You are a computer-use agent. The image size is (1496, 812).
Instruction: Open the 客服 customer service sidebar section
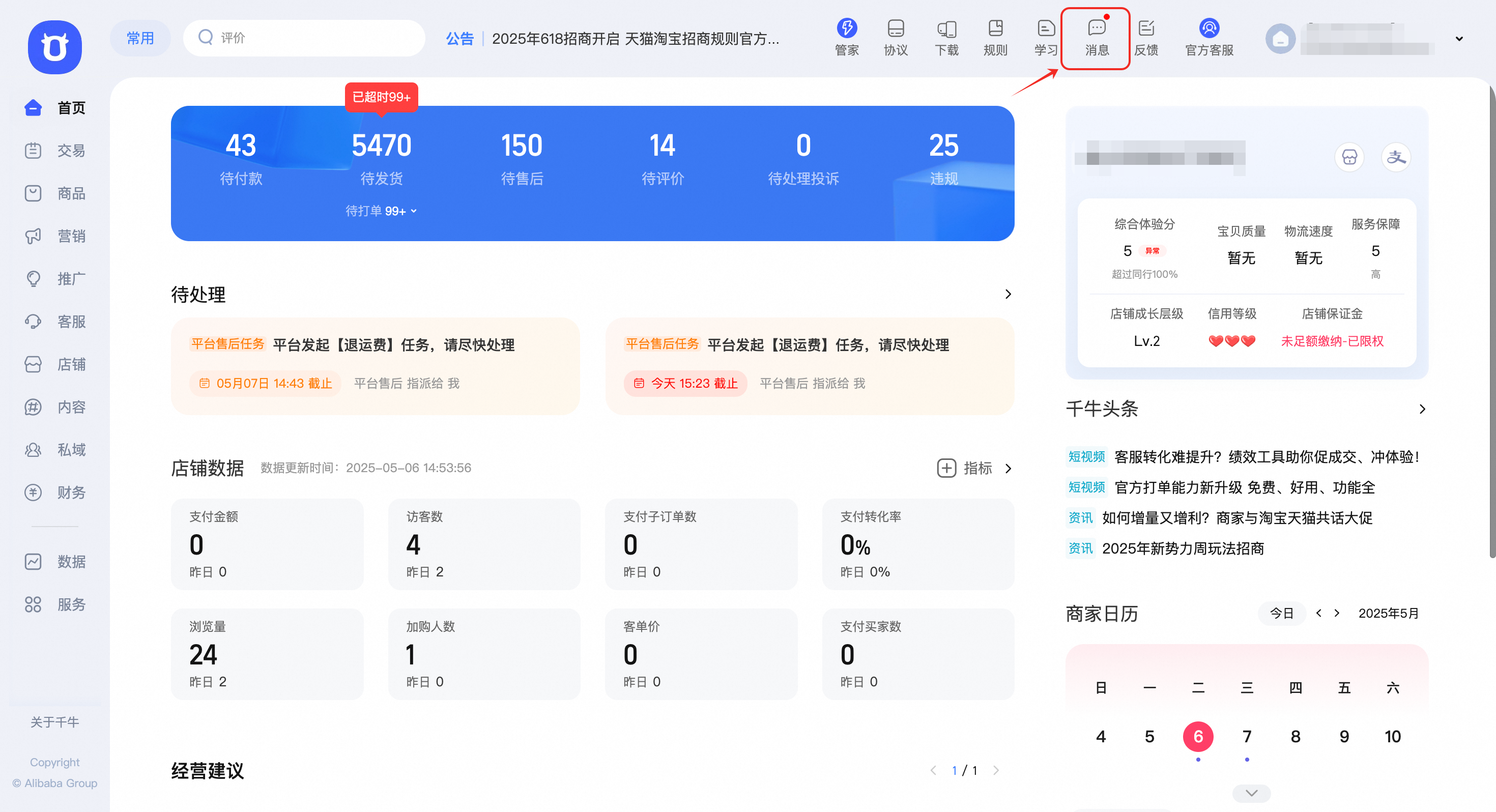[x=55, y=321]
